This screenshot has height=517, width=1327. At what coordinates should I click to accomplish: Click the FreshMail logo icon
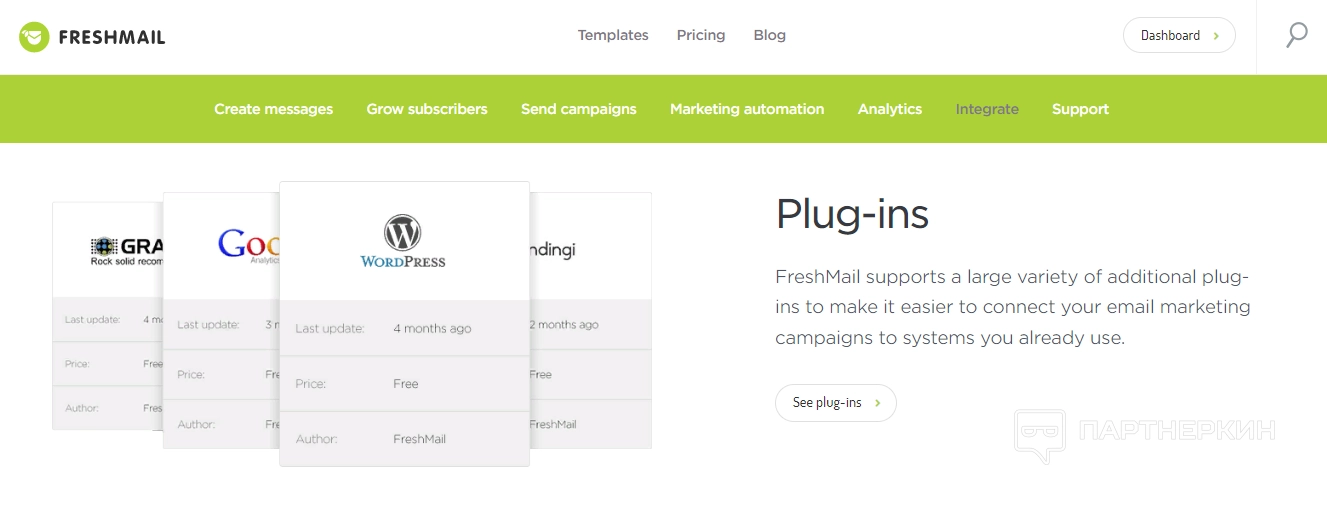coord(34,37)
